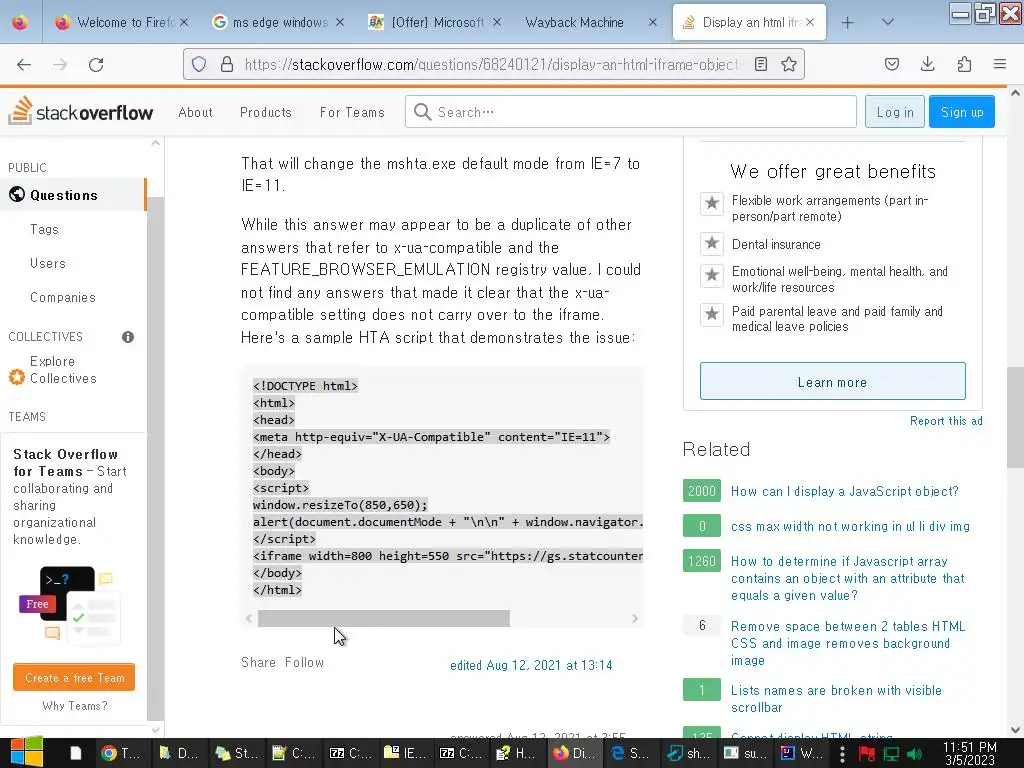Screen dimensions: 1024x768
Task: Go back to the previous page
Action: click(24, 64)
